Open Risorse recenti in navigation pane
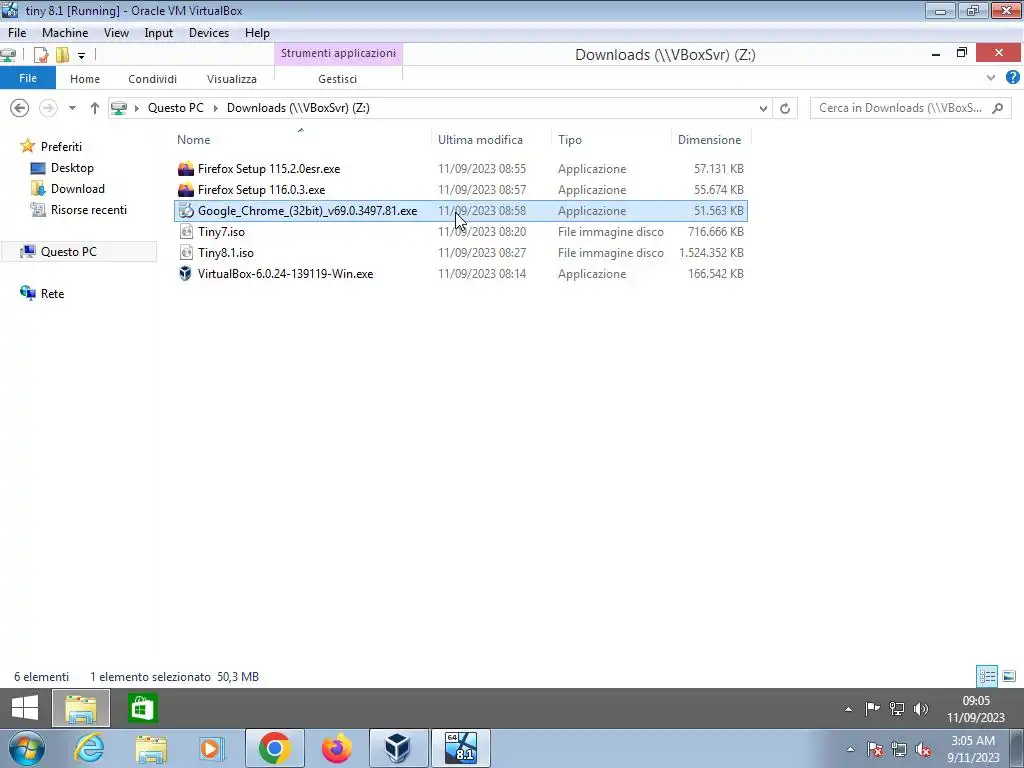The width and height of the screenshot is (1024, 768). (x=78, y=210)
